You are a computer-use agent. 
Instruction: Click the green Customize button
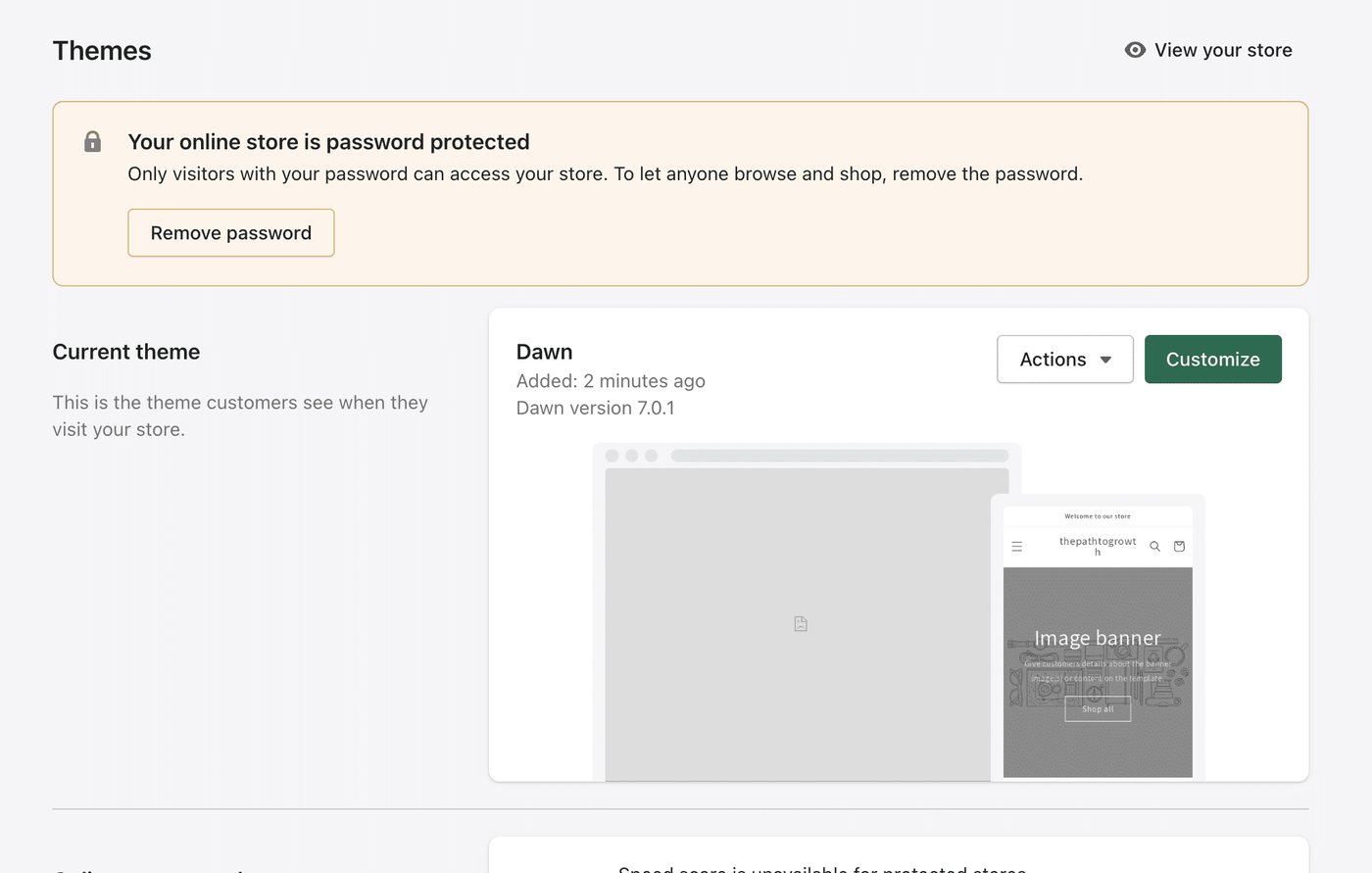click(x=1213, y=360)
